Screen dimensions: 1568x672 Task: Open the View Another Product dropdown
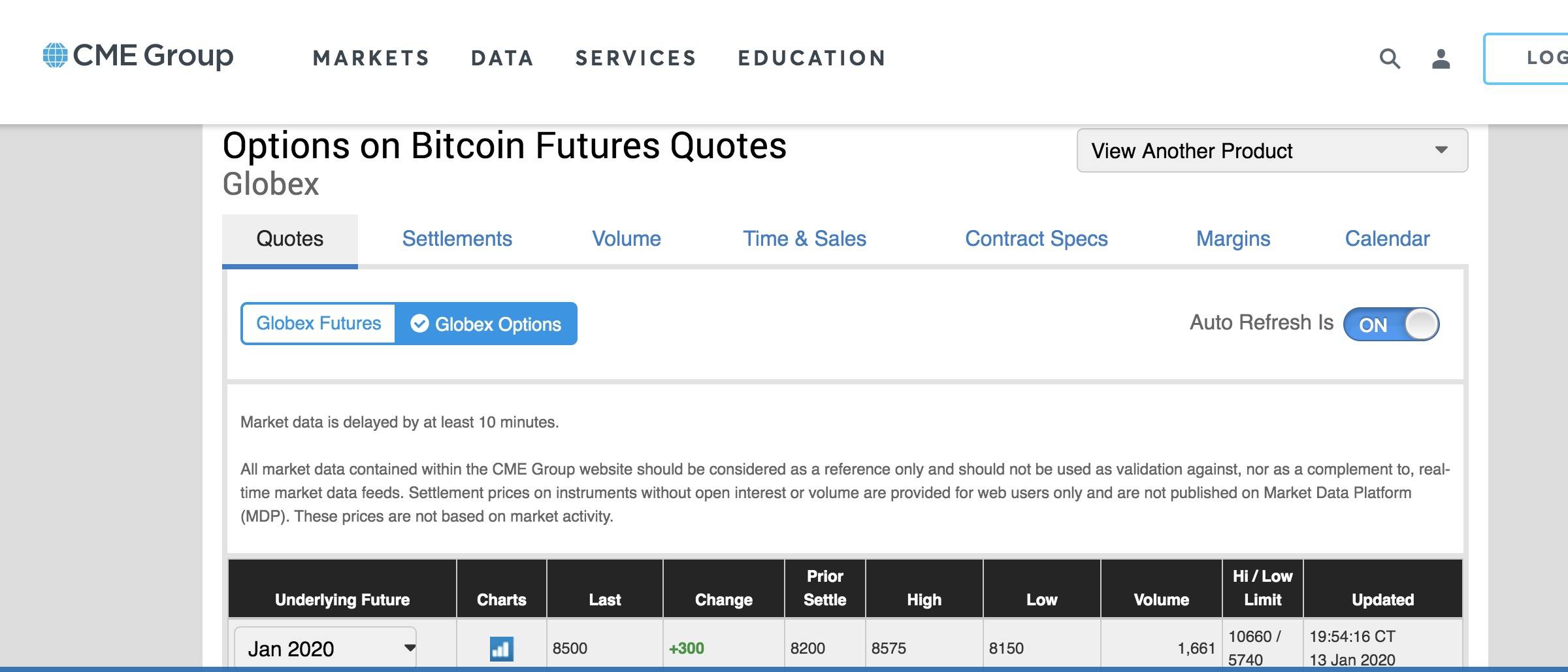tap(1271, 150)
